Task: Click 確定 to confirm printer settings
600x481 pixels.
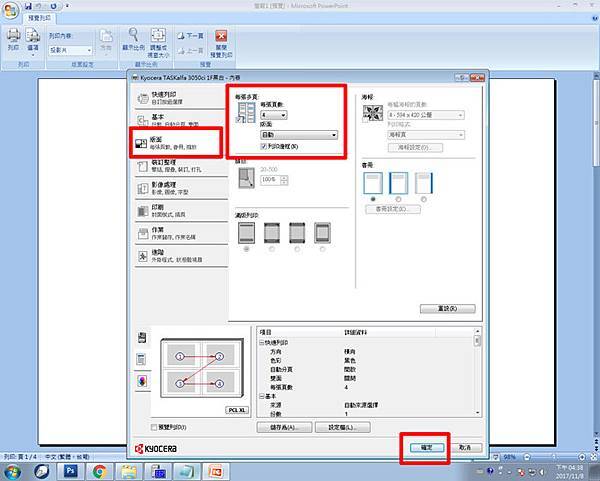Action: tap(427, 447)
